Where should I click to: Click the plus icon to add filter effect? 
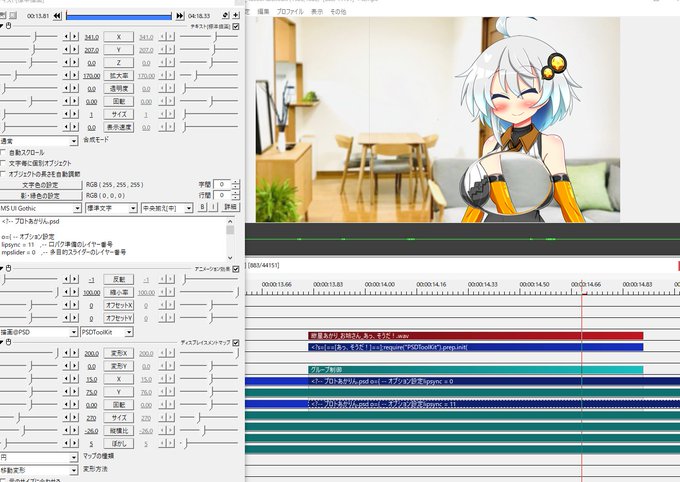(x=236, y=15)
